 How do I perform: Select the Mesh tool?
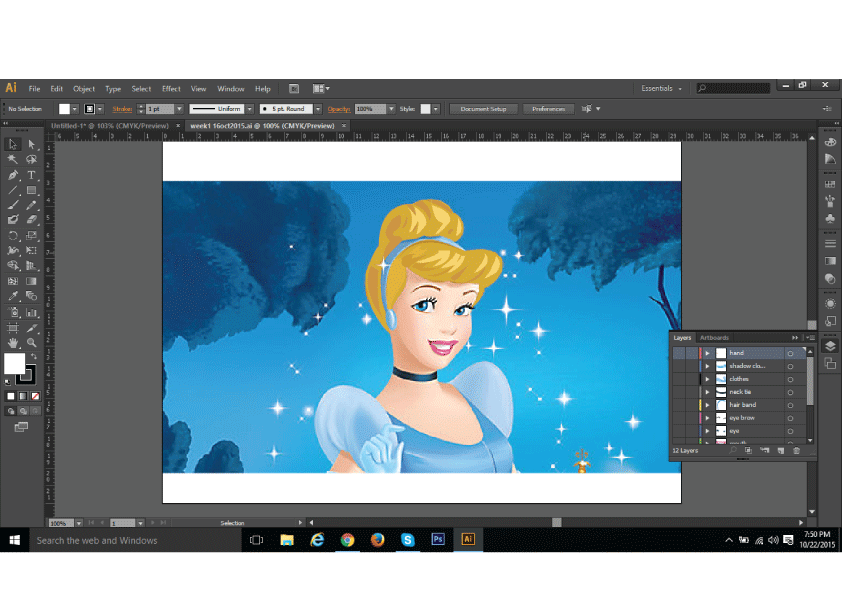(13, 281)
